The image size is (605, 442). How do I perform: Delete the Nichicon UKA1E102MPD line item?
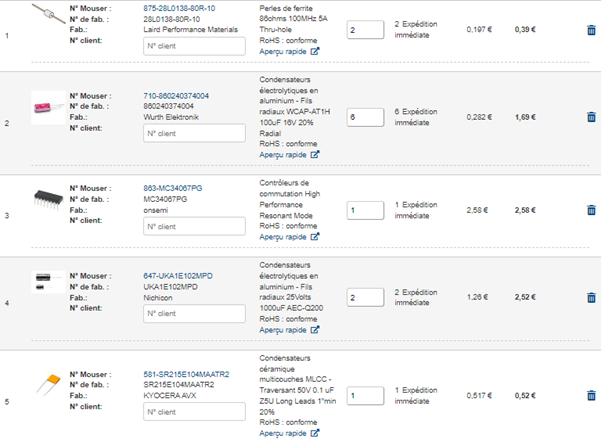coord(590,295)
